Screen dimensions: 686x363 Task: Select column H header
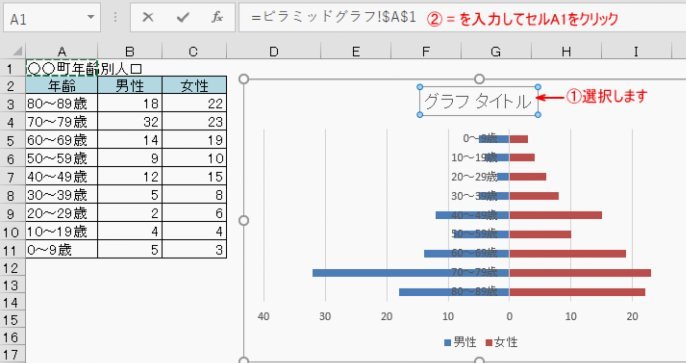(x=566, y=52)
